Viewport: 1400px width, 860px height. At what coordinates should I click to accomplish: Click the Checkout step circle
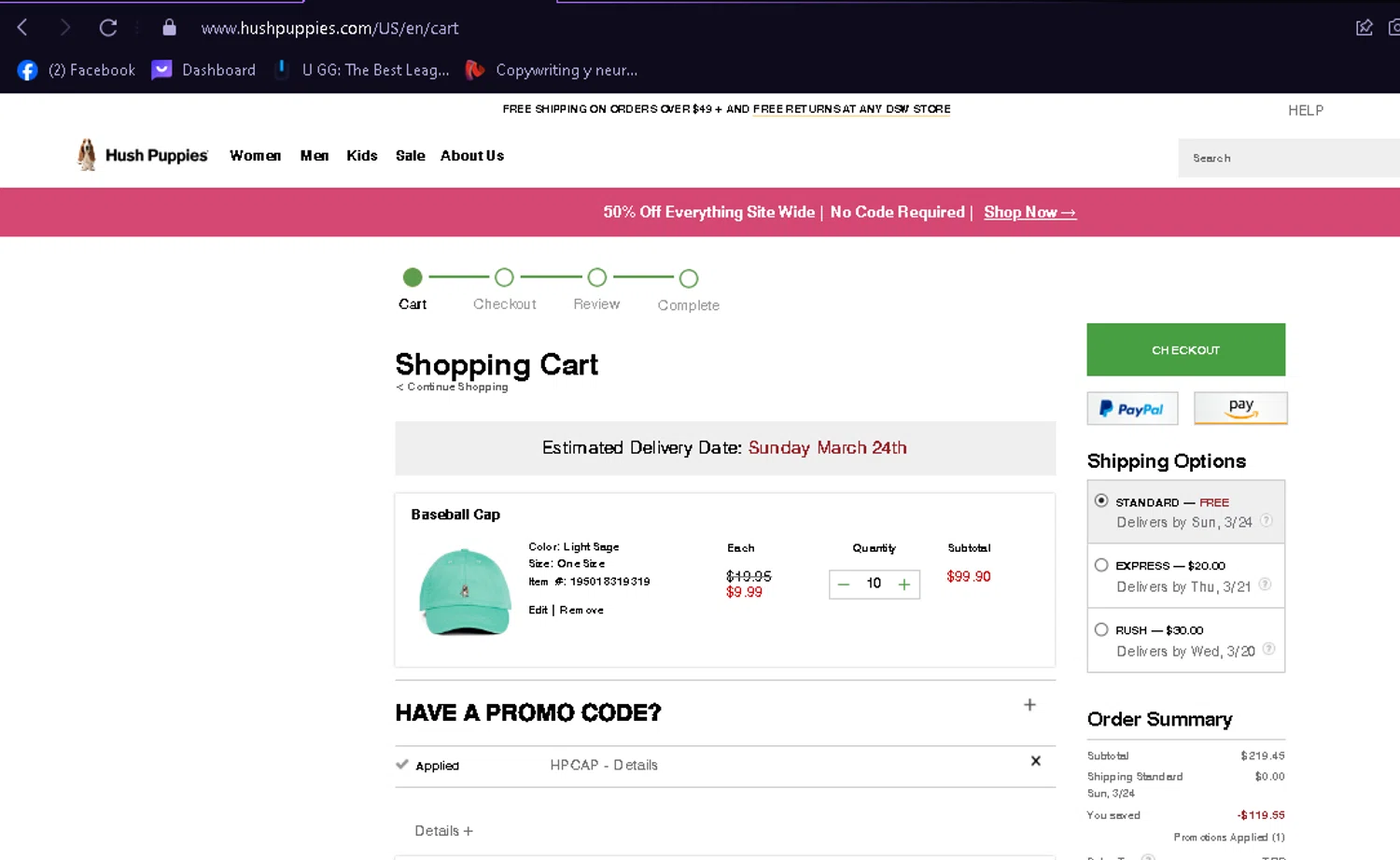click(x=504, y=277)
